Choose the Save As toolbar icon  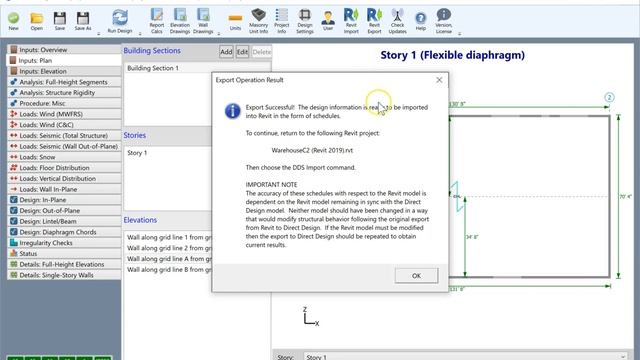[x=83, y=21]
